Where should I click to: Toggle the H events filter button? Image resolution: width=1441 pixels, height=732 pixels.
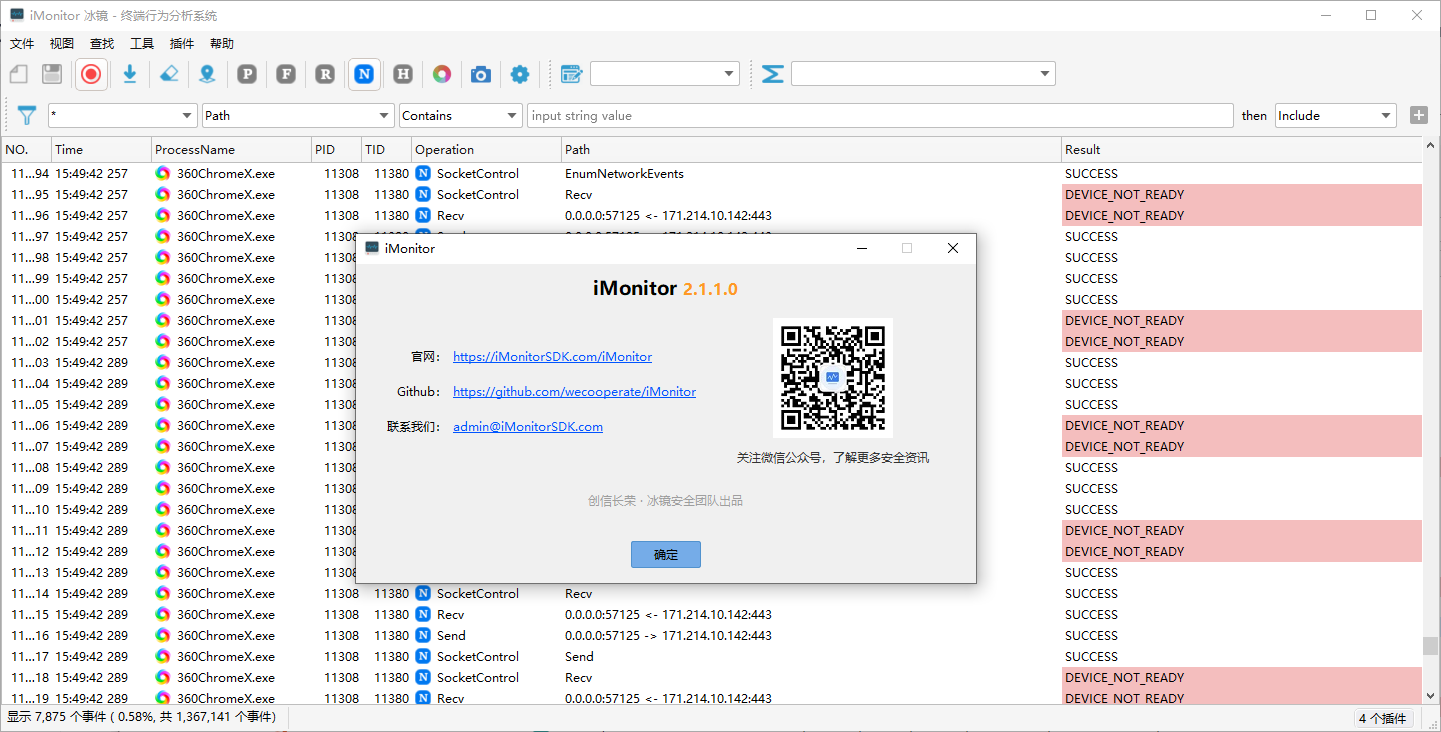coord(403,74)
